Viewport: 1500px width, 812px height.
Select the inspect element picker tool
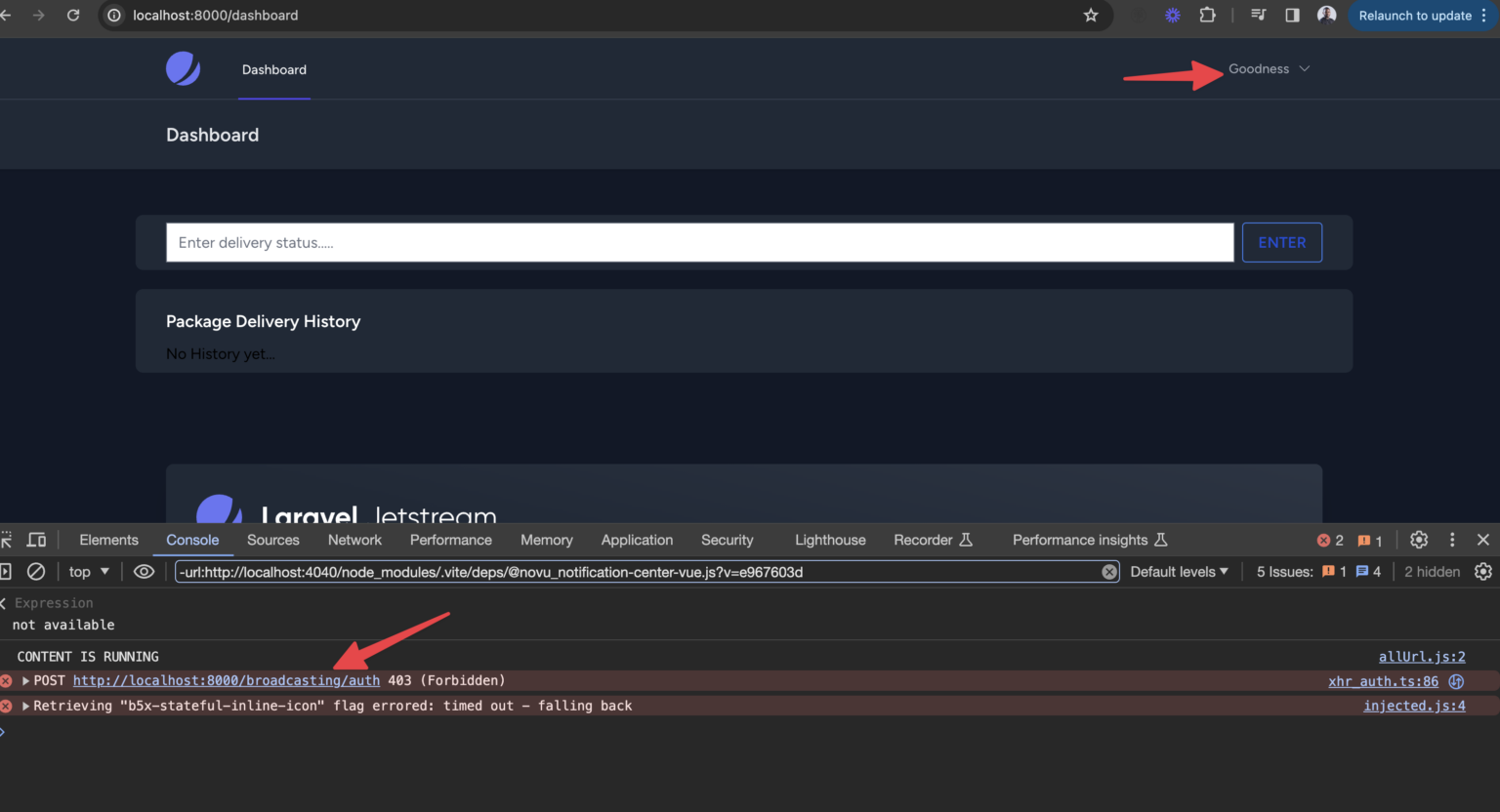click(7, 539)
